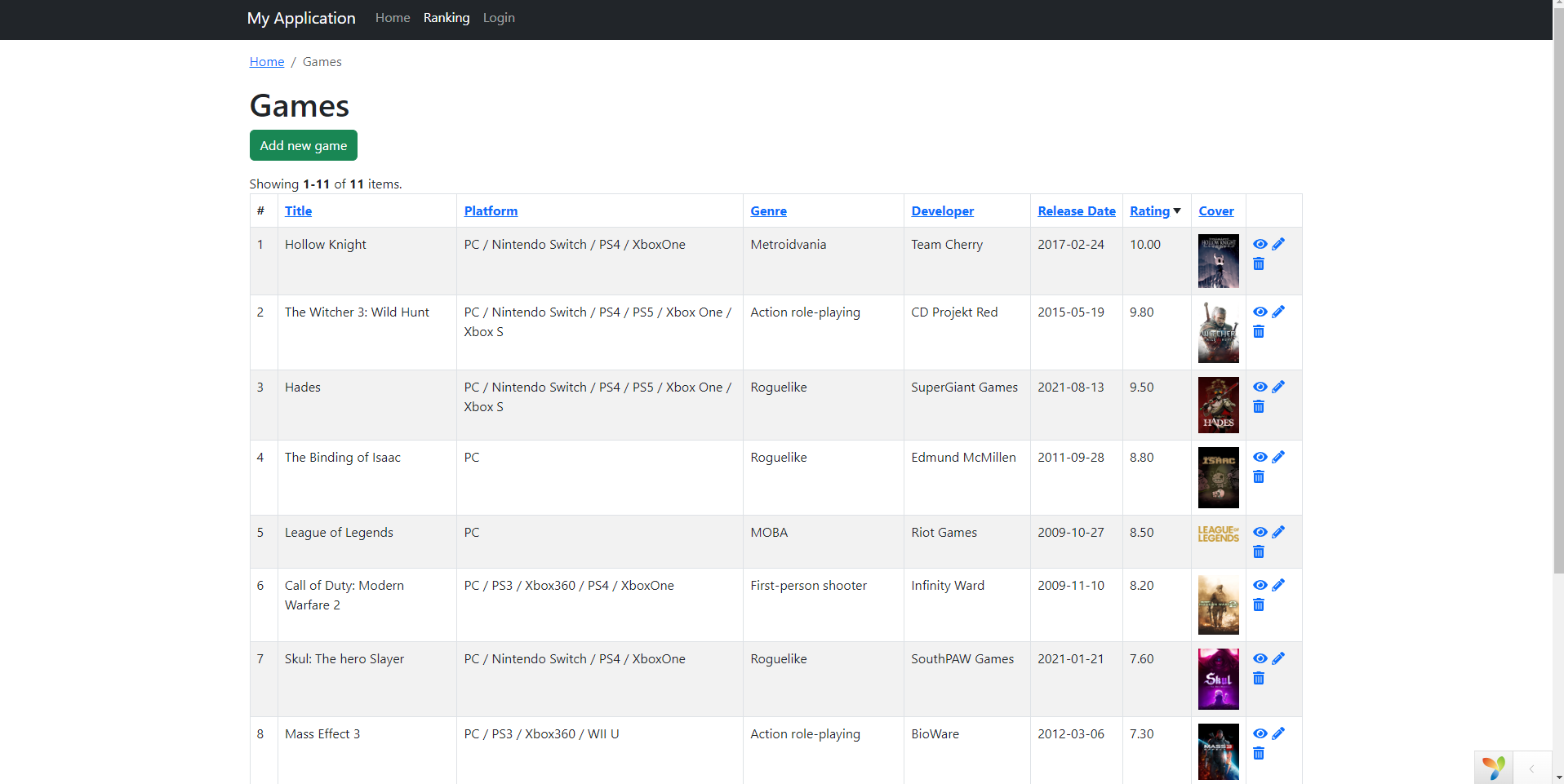Image resolution: width=1564 pixels, height=784 pixels.
Task: Open the Yii debug toolbar logo
Action: pyautogui.click(x=1494, y=768)
